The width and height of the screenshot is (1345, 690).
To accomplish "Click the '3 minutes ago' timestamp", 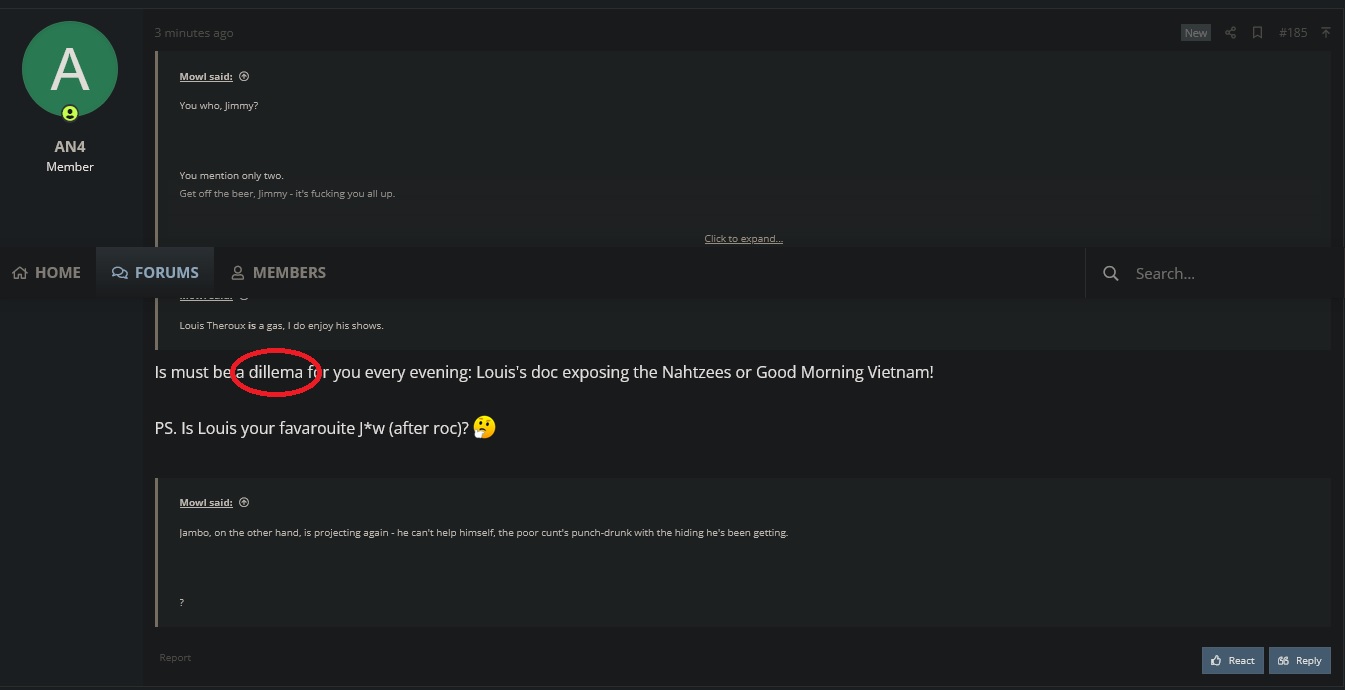I will 194,33.
